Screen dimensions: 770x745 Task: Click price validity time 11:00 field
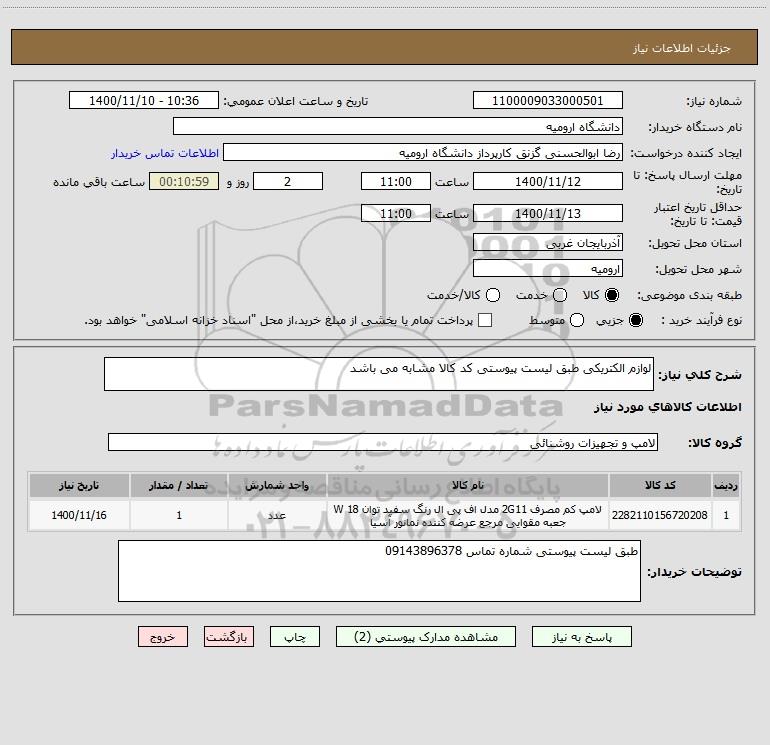(x=396, y=214)
